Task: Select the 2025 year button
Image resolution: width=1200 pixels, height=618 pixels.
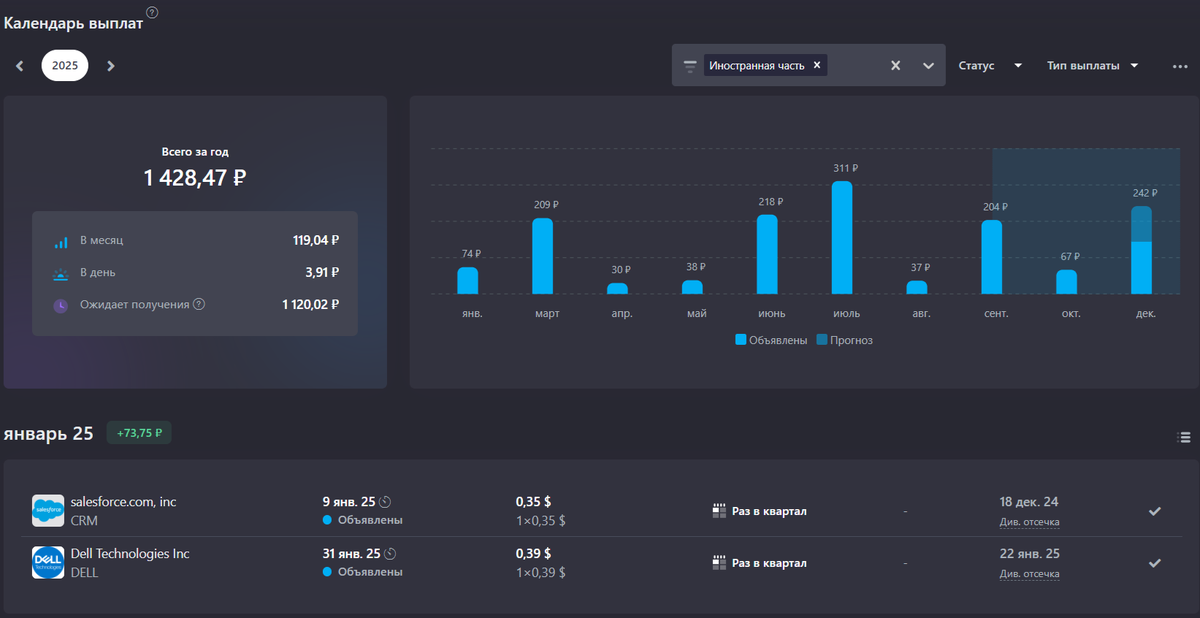Action: (65, 66)
